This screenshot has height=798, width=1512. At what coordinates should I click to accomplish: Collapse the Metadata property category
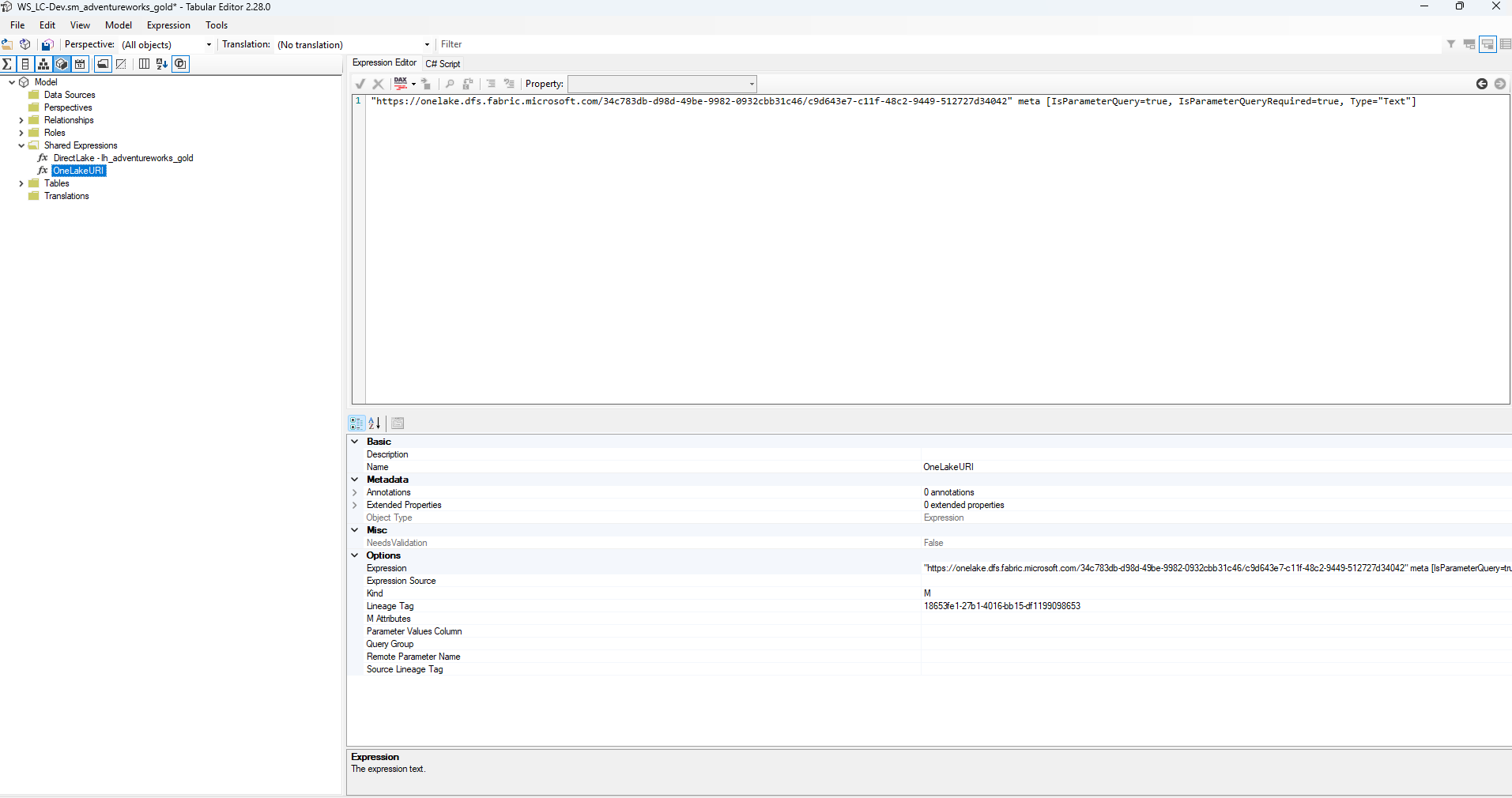point(355,480)
